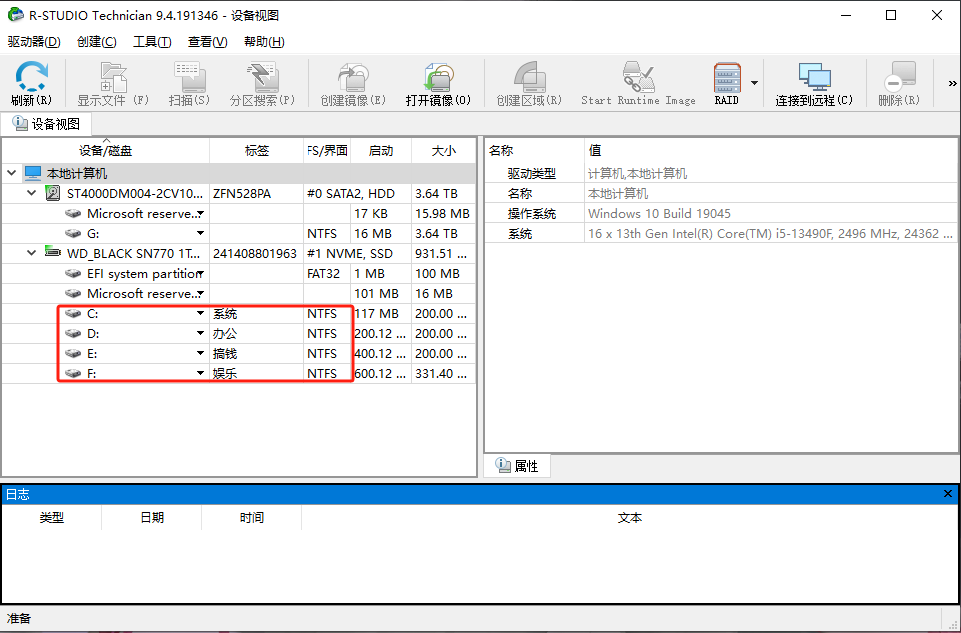Collapse the WD_BLACK SN770 drive entry
Viewport: 961px width, 633px height.
30,253
